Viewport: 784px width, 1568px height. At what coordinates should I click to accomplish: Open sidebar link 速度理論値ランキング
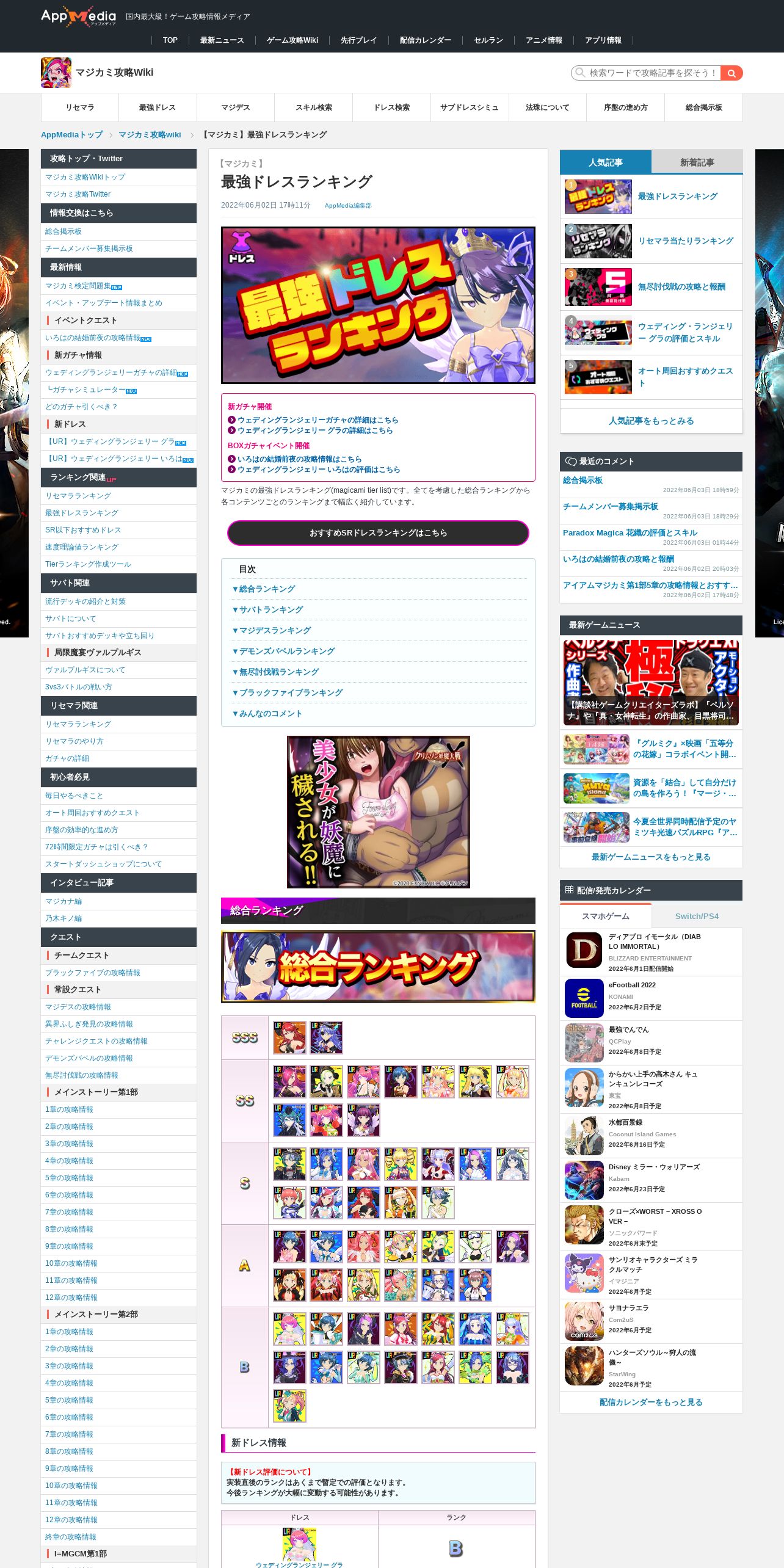82,547
